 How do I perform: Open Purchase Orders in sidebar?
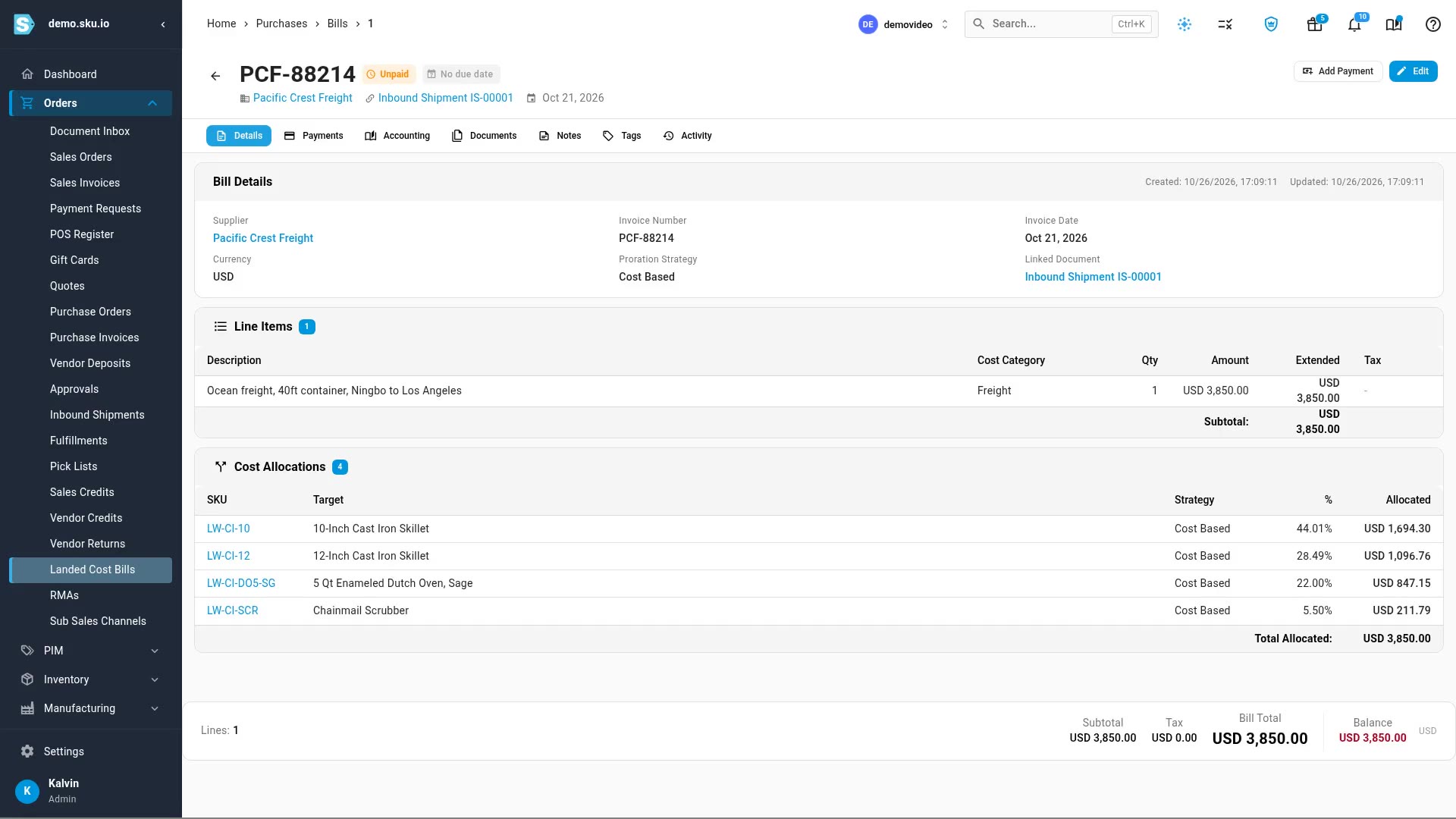click(90, 312)
